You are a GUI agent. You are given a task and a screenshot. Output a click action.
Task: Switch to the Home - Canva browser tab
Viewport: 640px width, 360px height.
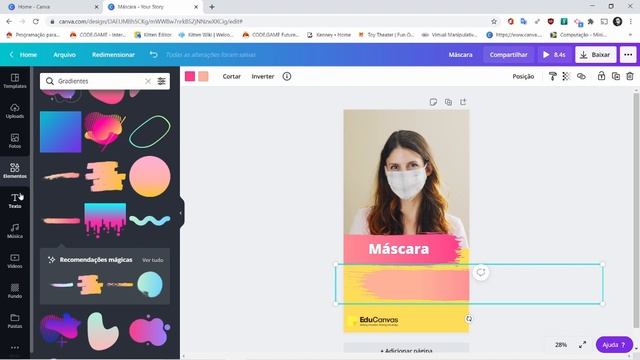click(x=53, y=7)
